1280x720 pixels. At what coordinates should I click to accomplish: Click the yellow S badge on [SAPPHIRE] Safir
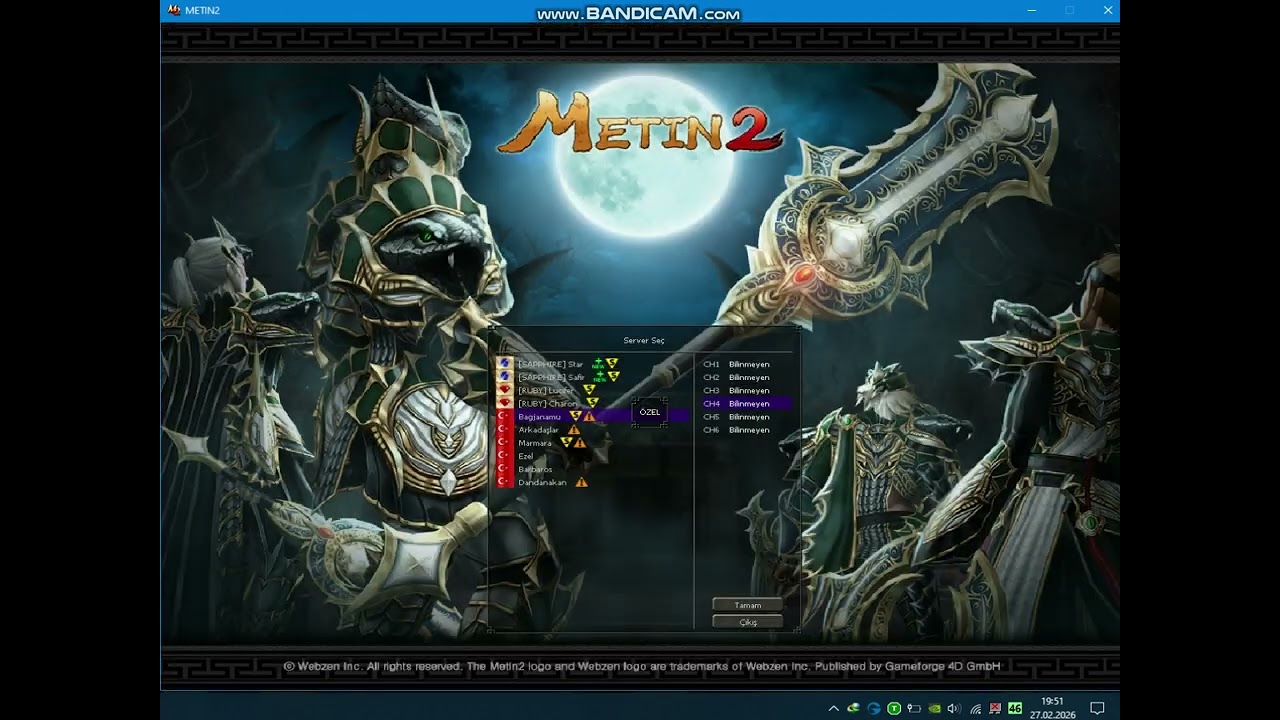click(614, 377)
